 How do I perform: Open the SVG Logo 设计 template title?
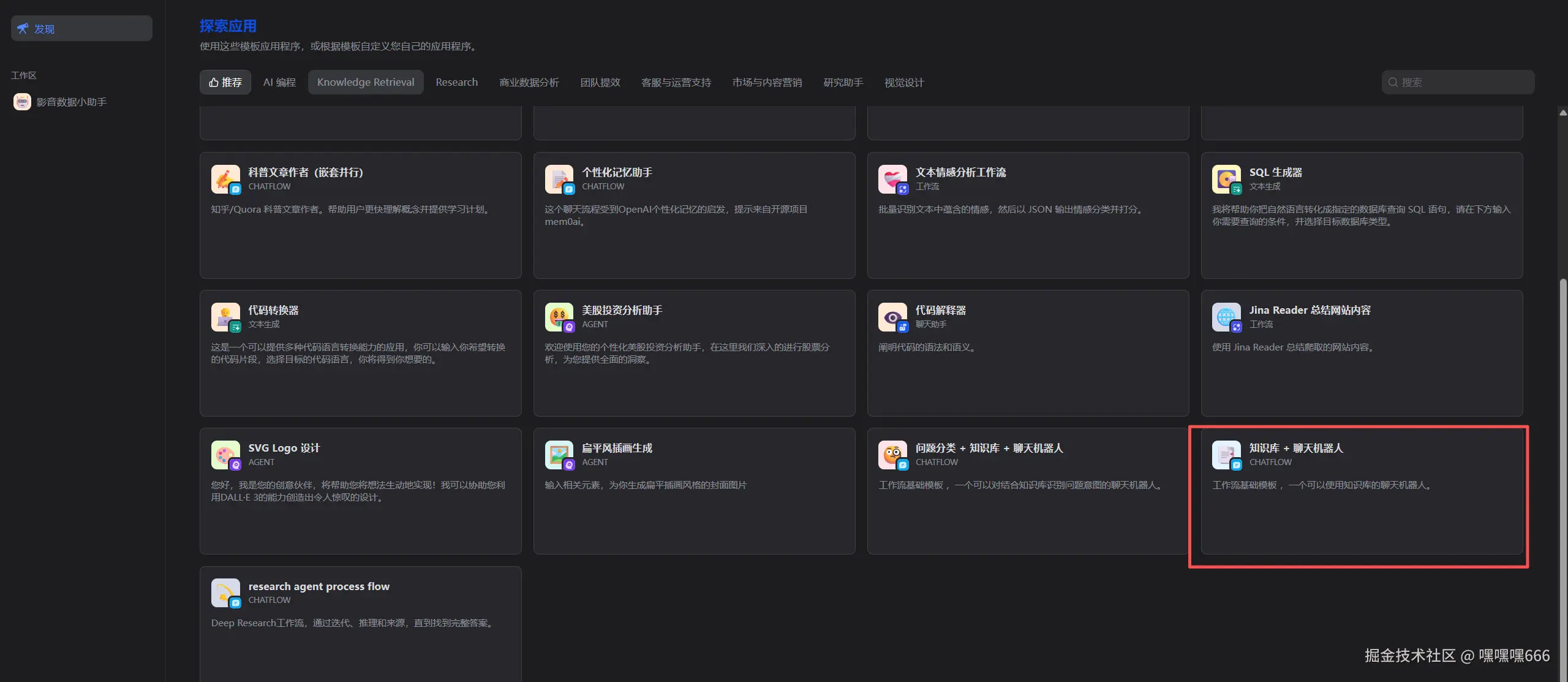tap(284, 448)
